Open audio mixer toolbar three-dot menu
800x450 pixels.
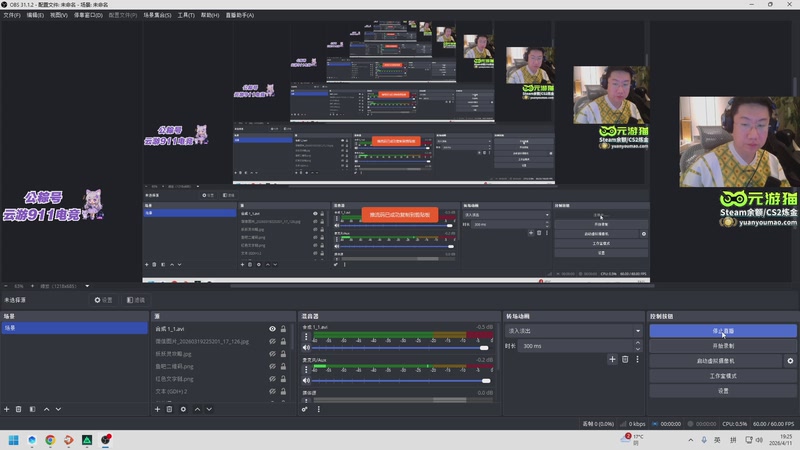pyautogui.click(x=319, y=409)
